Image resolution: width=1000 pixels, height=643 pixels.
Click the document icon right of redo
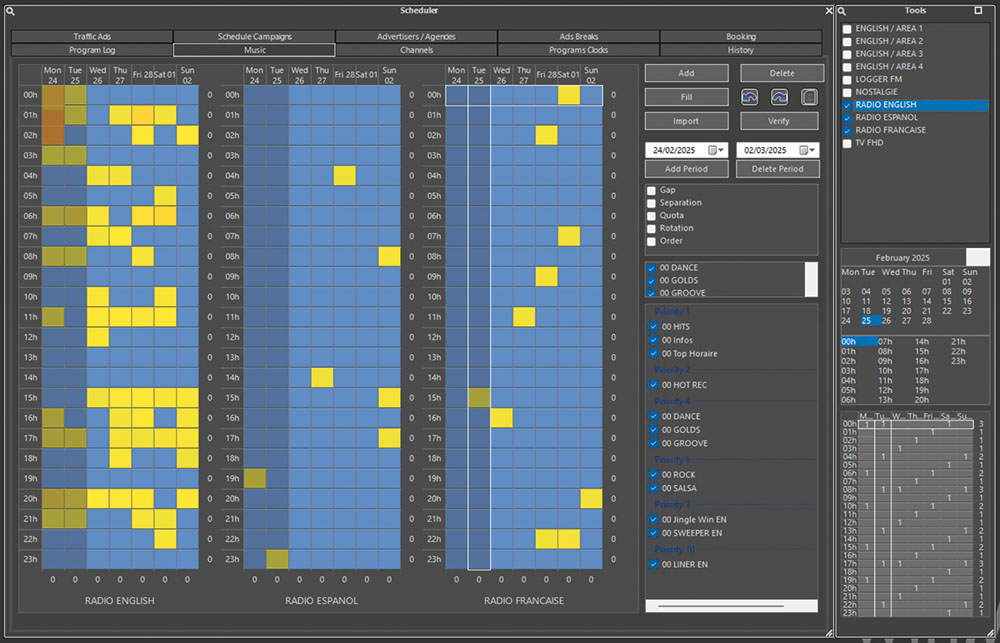tap(810, 97)
